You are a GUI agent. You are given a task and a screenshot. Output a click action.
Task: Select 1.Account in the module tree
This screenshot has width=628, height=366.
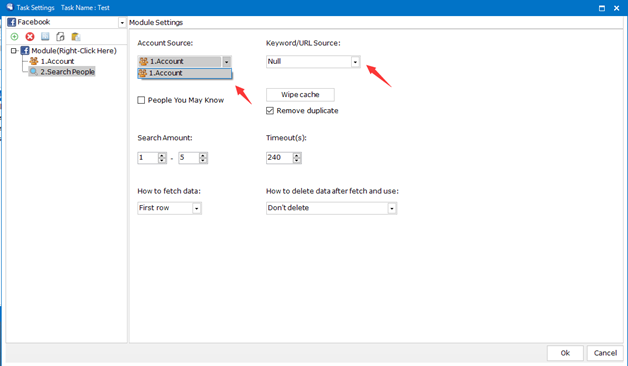(x=57, y=61)
